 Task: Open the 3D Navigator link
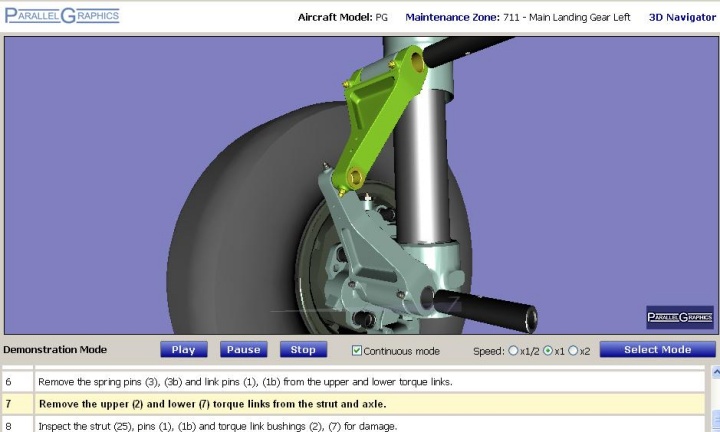682,17
